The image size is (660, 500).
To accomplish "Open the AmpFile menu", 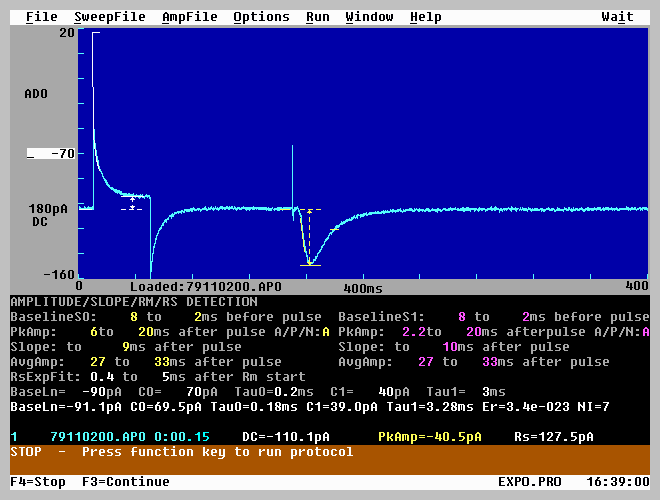I will pyautogui.click(x=189, y=17).
